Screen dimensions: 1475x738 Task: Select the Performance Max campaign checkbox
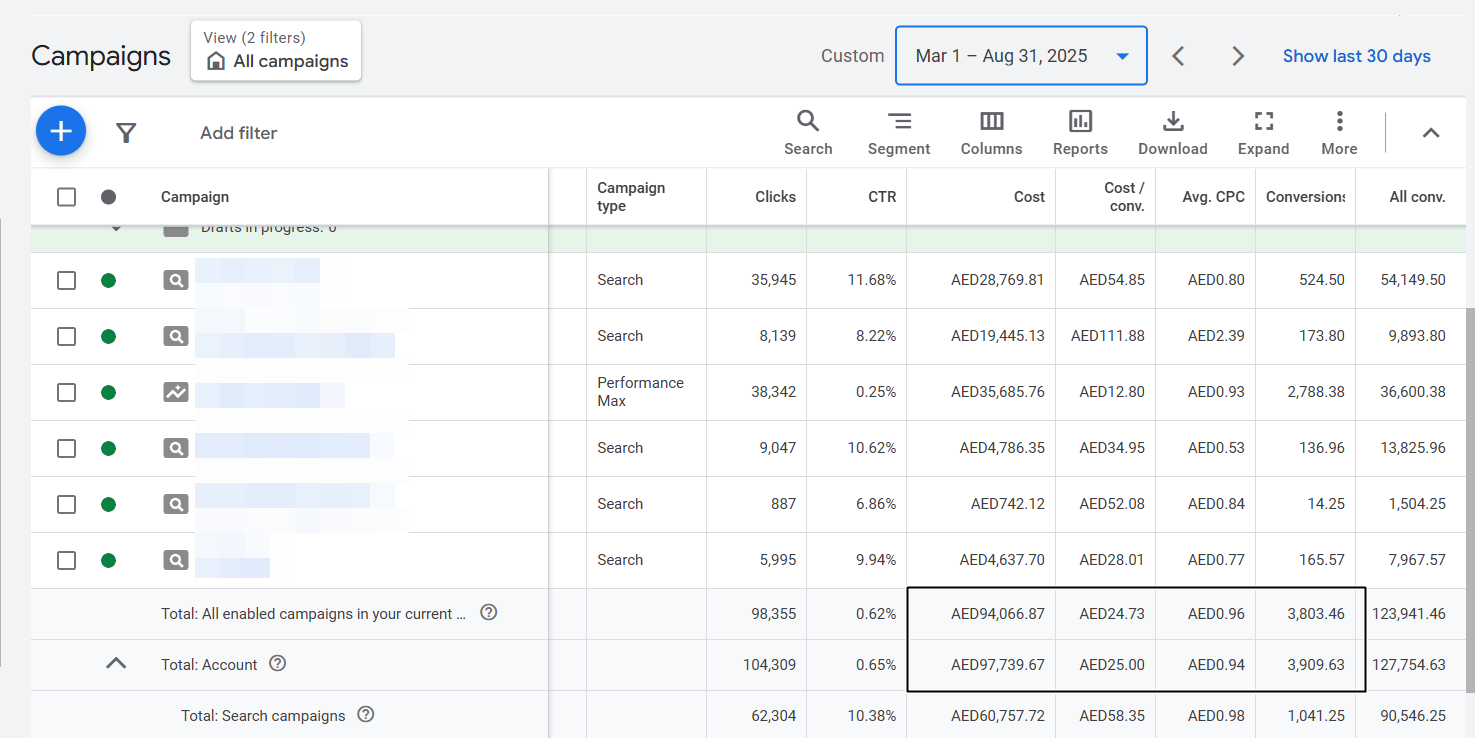click(x=66, y=392)
